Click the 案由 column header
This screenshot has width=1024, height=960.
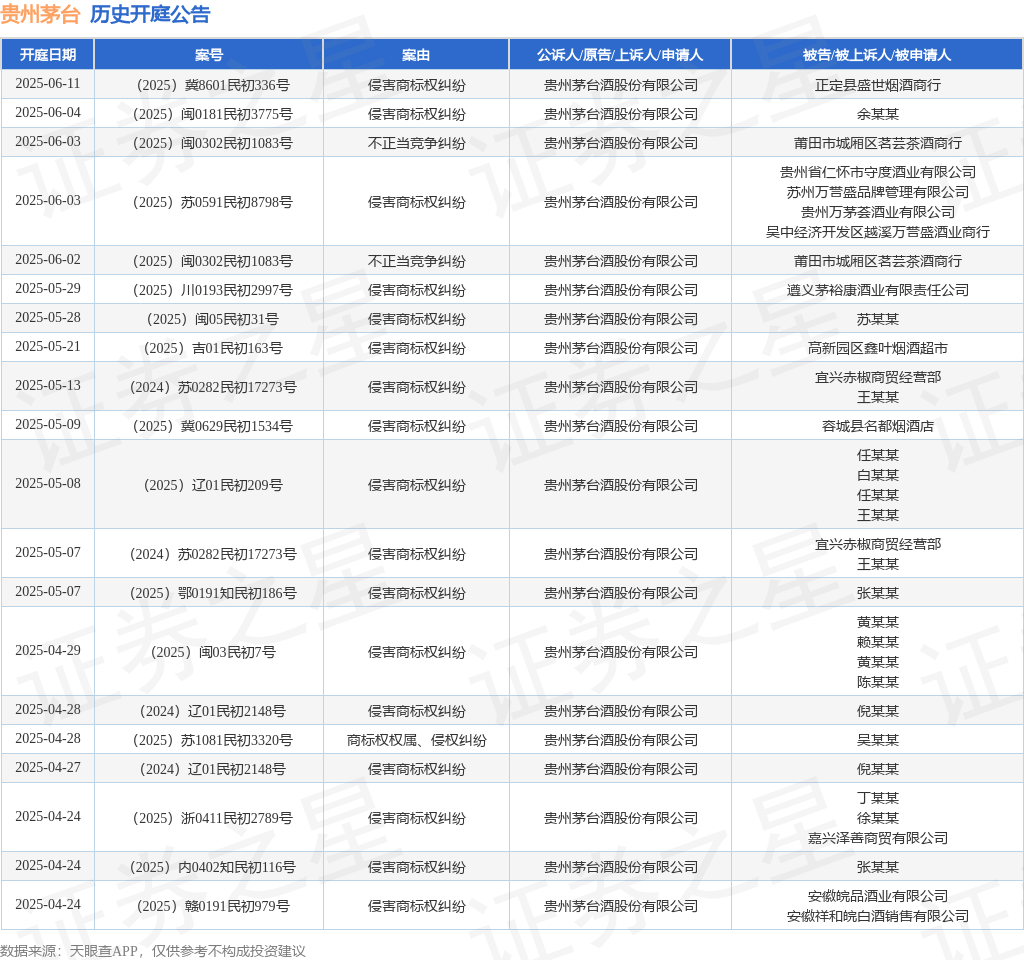coord(416,55)
